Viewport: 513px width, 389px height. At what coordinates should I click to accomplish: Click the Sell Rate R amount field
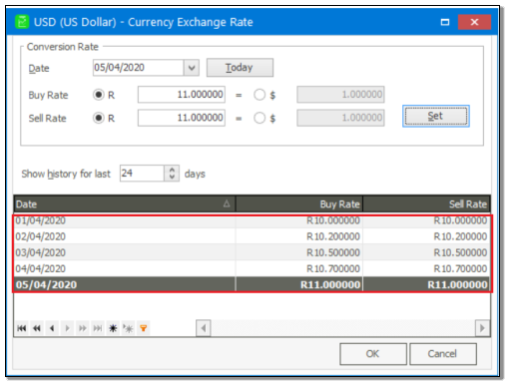click(182, 118)
